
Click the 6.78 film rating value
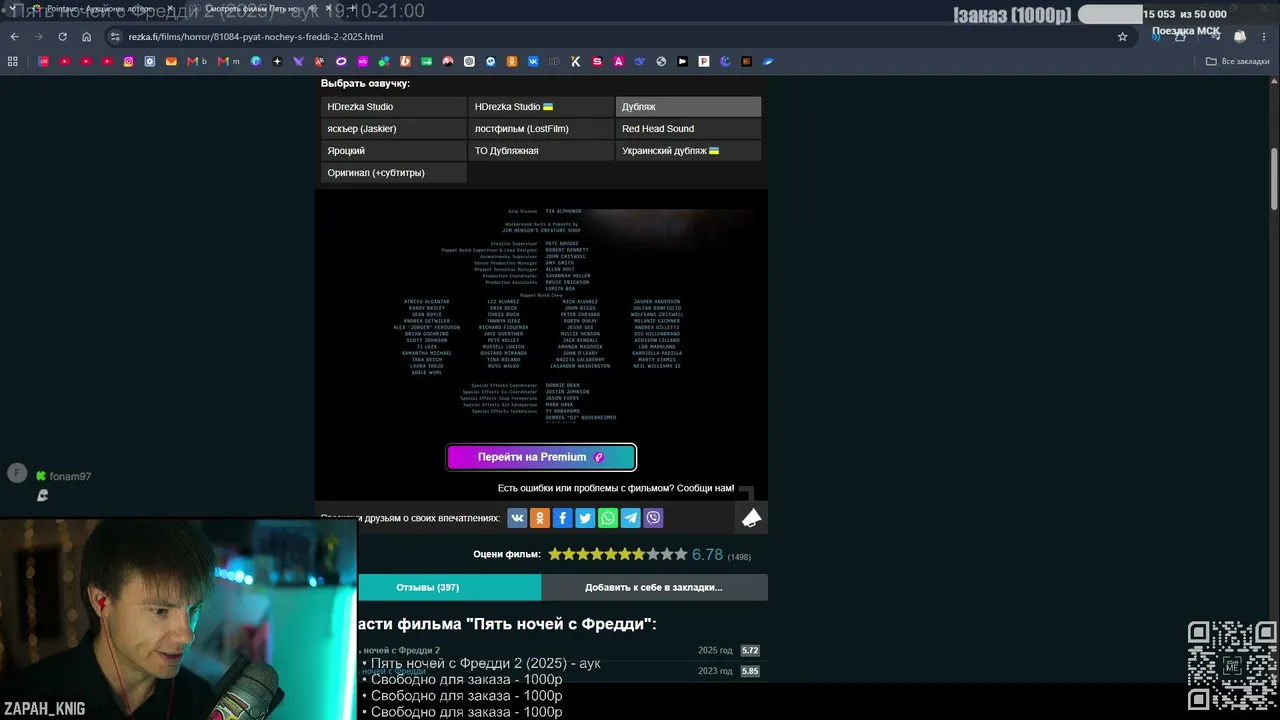707,555
